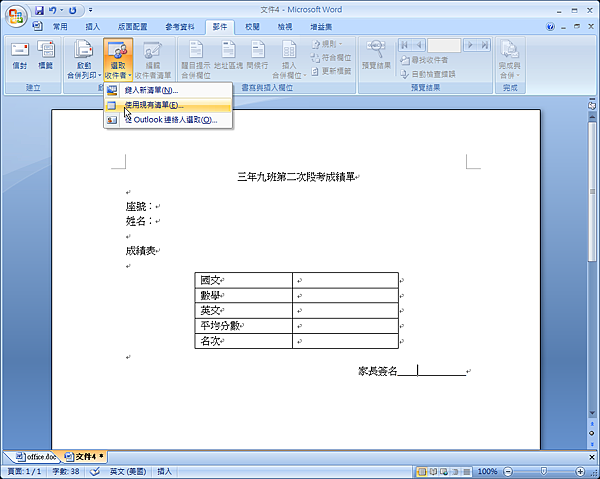The height and width of the screenshot is (479, 600).
Task: Click 符合欄位 icon
Action: pos(331,58)
